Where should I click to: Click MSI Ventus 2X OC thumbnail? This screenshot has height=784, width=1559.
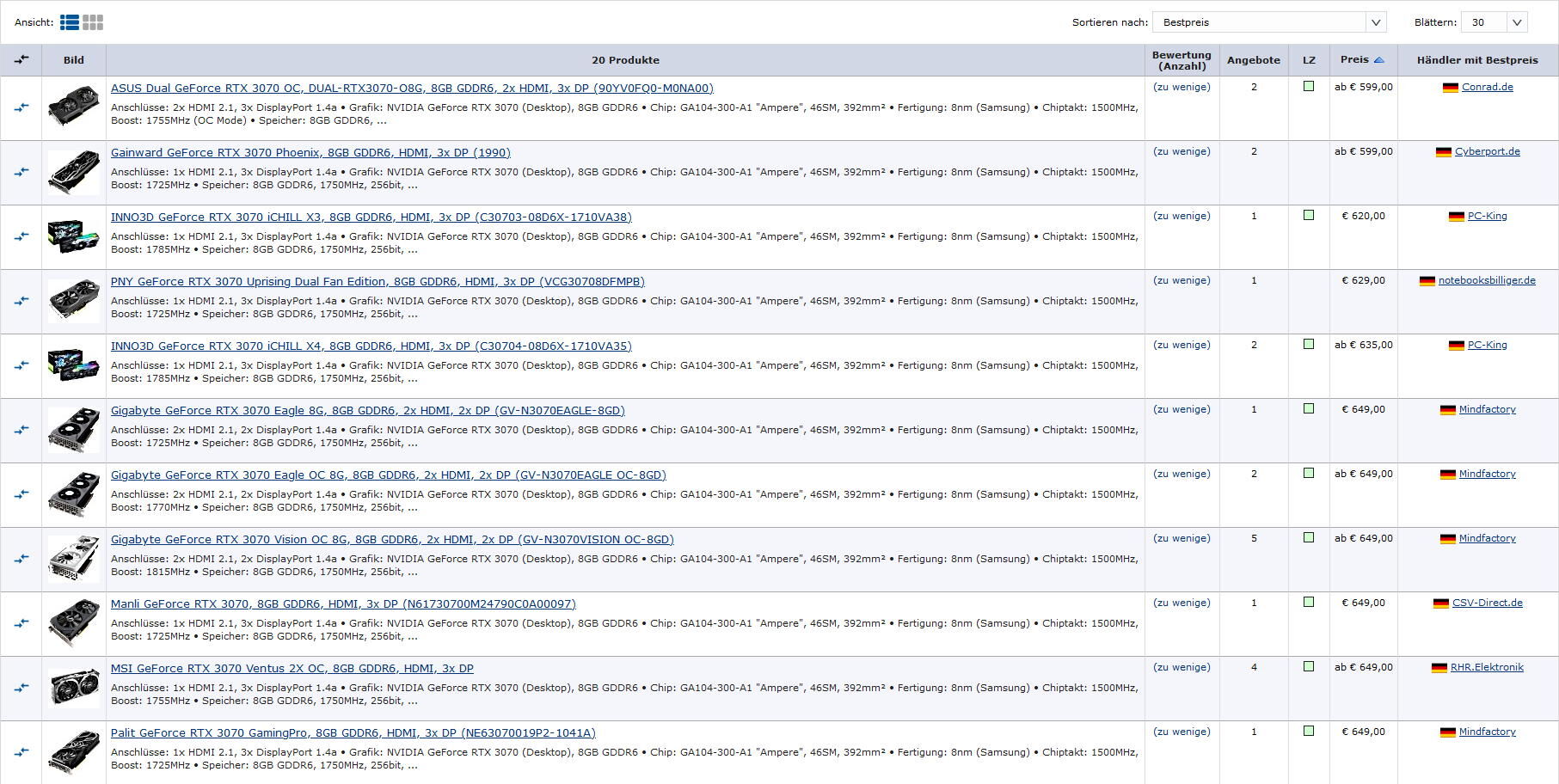(x=74, y=688)
